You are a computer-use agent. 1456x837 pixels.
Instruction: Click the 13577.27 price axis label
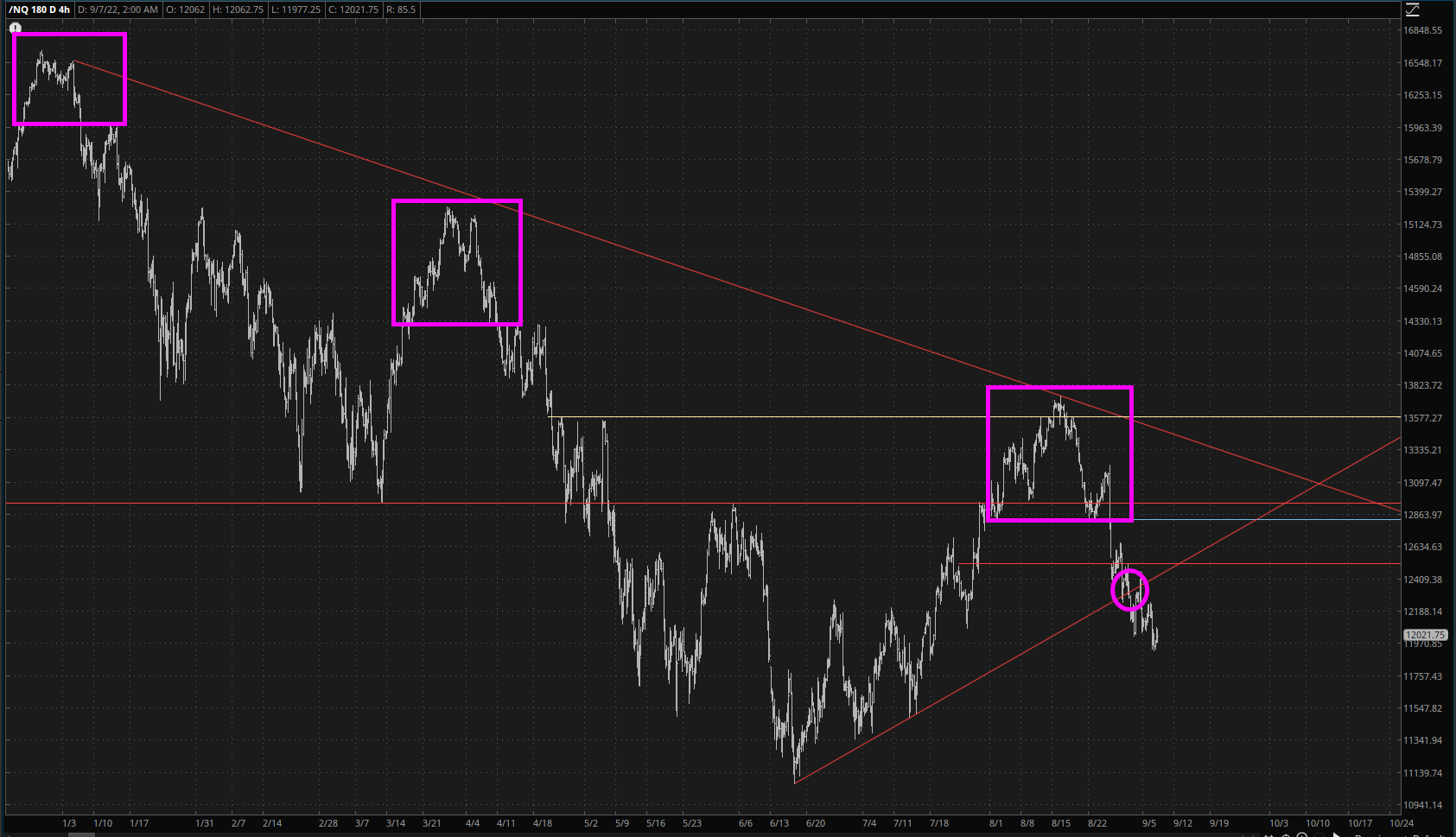coord(1422,418)
